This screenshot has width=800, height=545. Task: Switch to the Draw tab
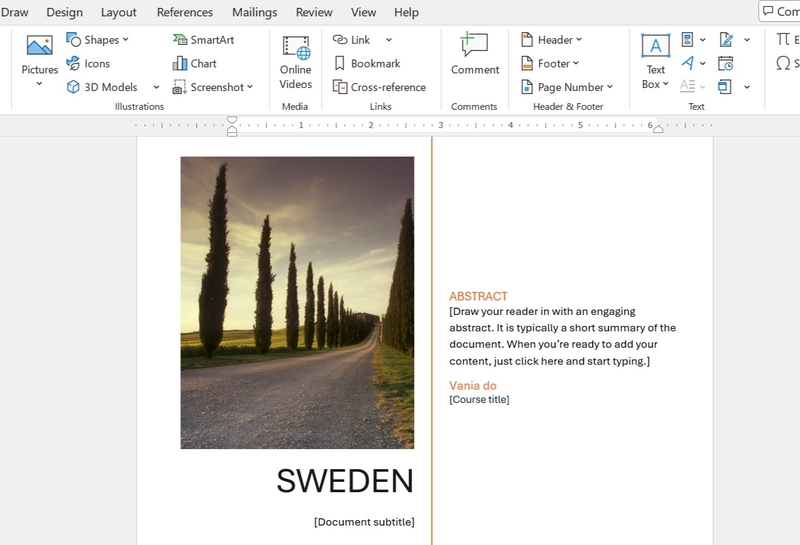pyautogui.click(x=14, y=12)
